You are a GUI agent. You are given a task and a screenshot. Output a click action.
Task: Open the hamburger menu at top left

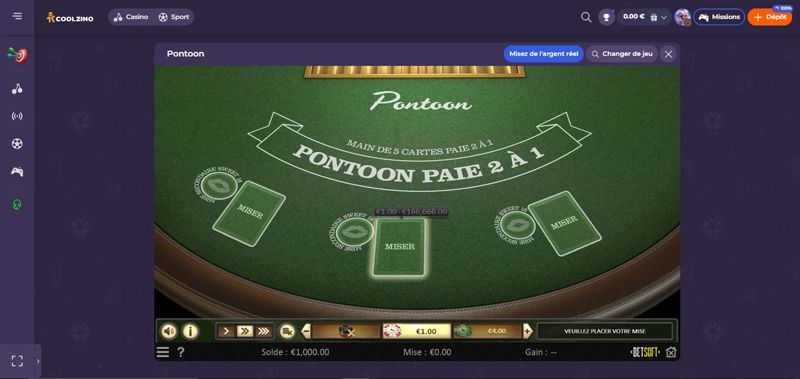tap(17, 16)
